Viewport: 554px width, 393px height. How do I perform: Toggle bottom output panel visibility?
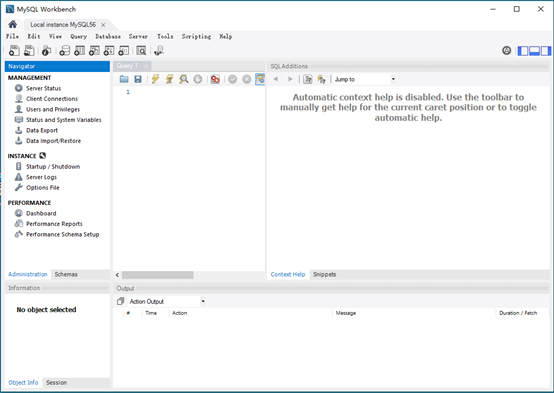tap(534, 51)
